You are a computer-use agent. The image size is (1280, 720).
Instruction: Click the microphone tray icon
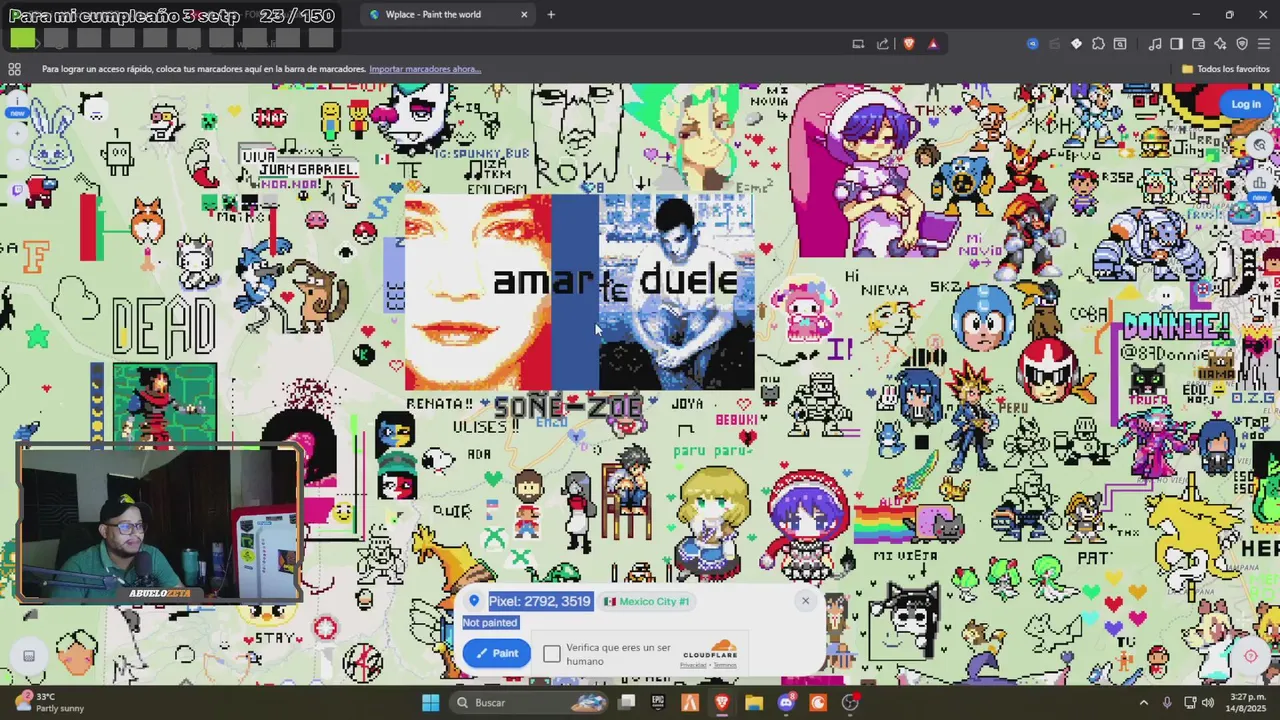1167,702
